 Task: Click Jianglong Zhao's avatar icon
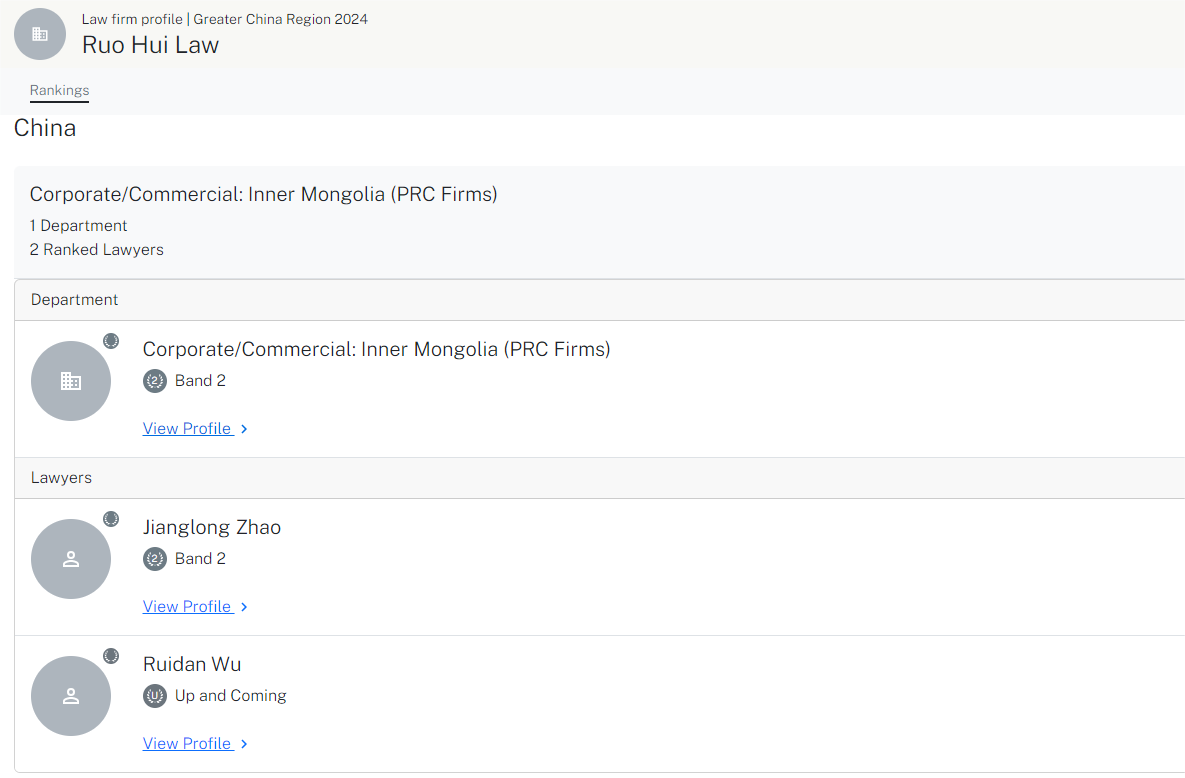click(71, 559)
